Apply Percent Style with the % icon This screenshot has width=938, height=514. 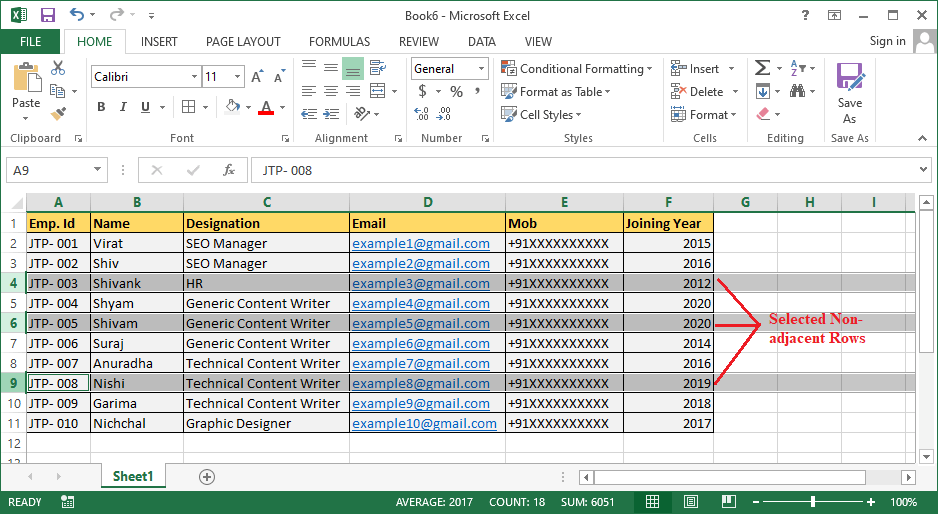456,92
